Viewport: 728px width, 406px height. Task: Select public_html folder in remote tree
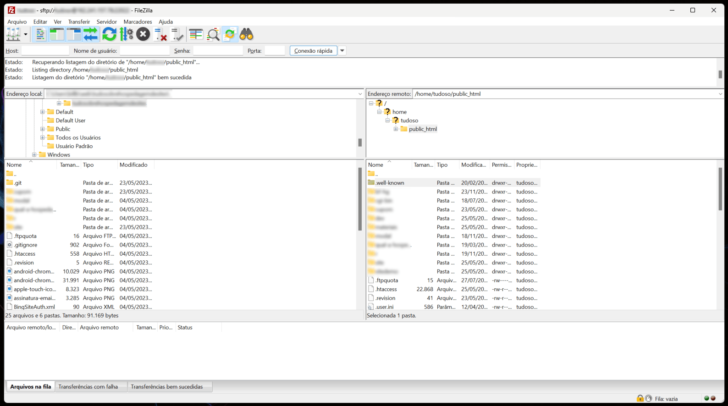coord(422,129)
